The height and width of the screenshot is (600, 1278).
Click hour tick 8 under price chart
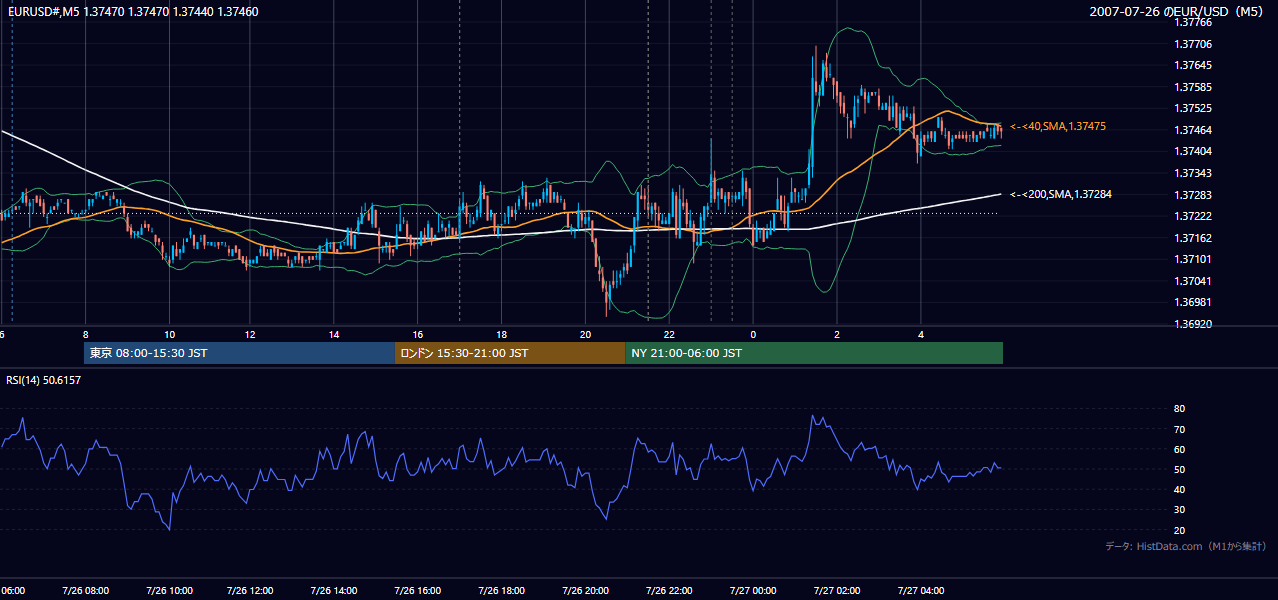click(86, 335)
